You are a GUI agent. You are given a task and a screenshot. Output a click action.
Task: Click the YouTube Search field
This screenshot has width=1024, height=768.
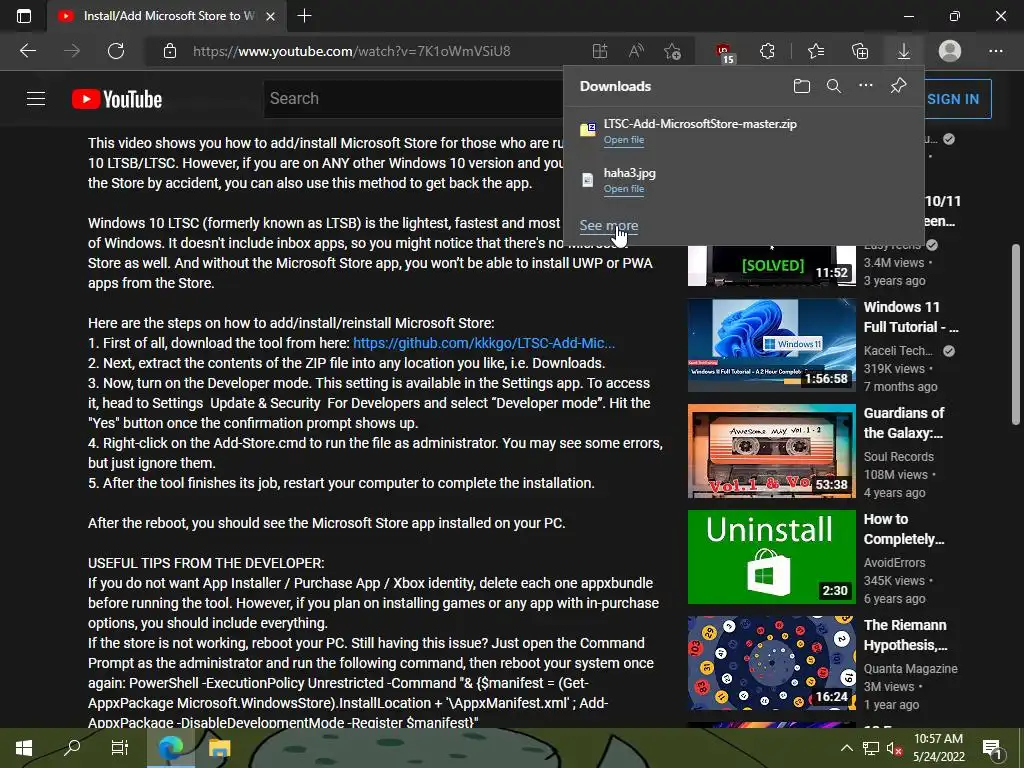pyautogui.click(x=415, y=99)
